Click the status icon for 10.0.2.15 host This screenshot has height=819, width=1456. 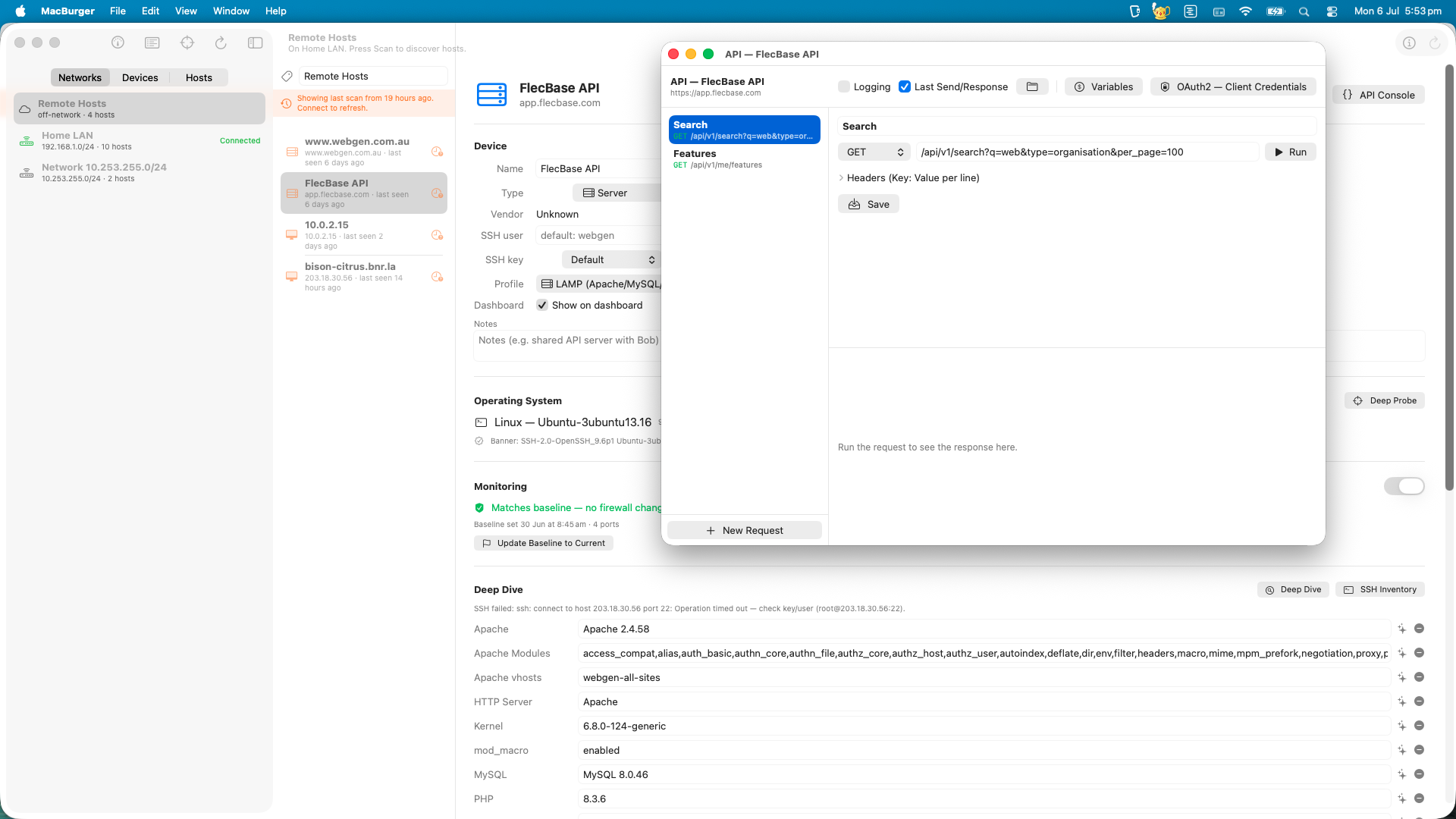coord(437,235)
